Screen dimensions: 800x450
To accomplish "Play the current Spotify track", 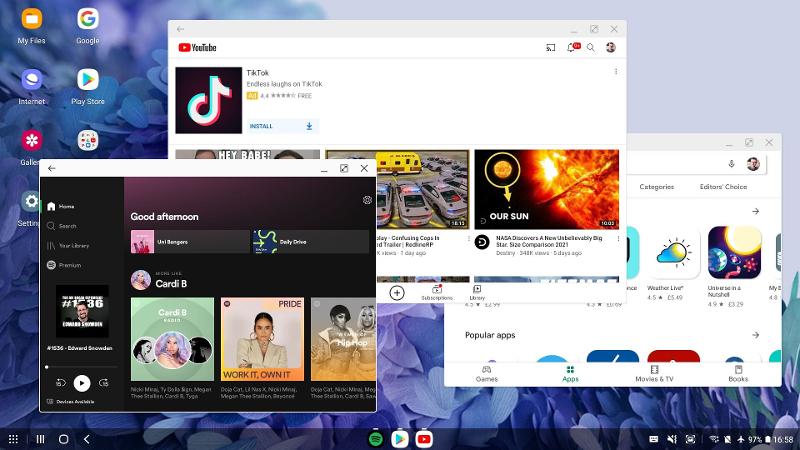I will (x=82, y=383).
